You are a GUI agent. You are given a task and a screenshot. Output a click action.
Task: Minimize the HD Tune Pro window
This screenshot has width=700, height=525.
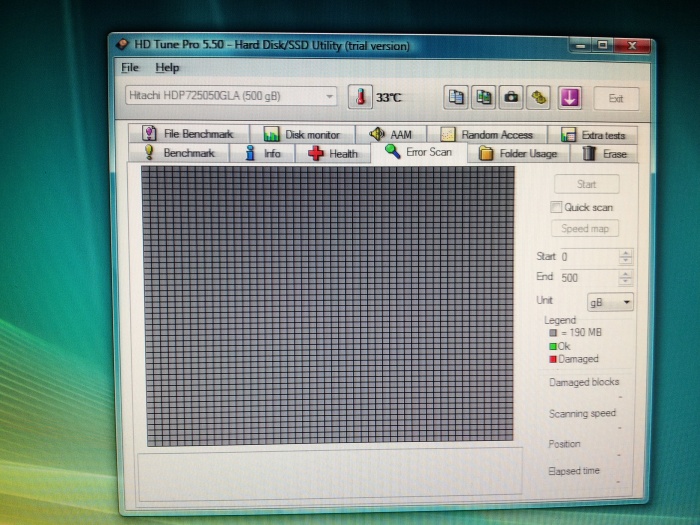(580, 46)
